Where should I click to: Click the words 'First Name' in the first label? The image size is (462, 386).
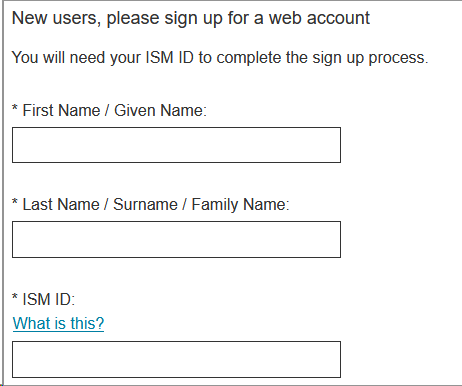(x=61, y=110)
